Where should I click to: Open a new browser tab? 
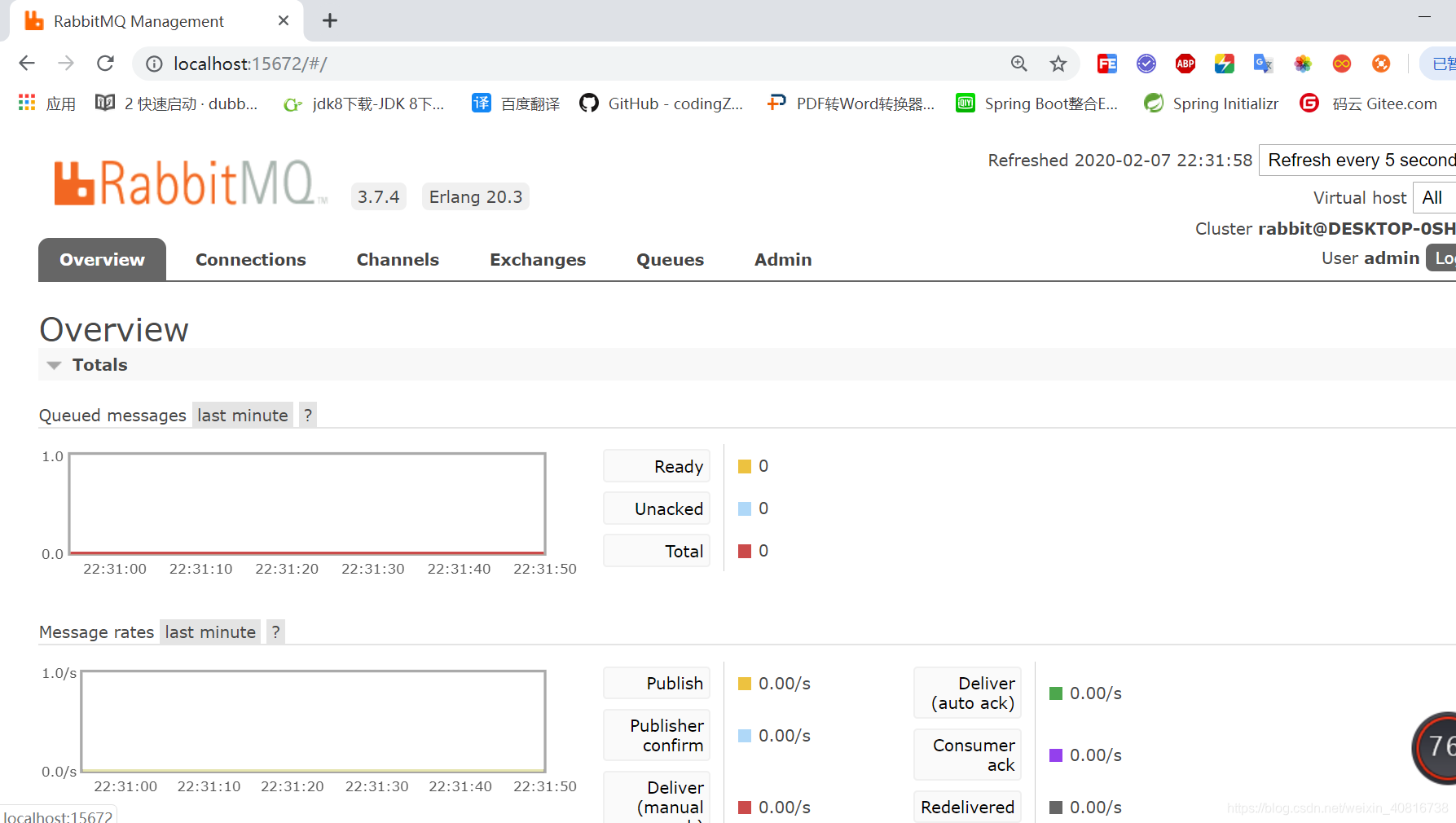[x=330, y=20]
